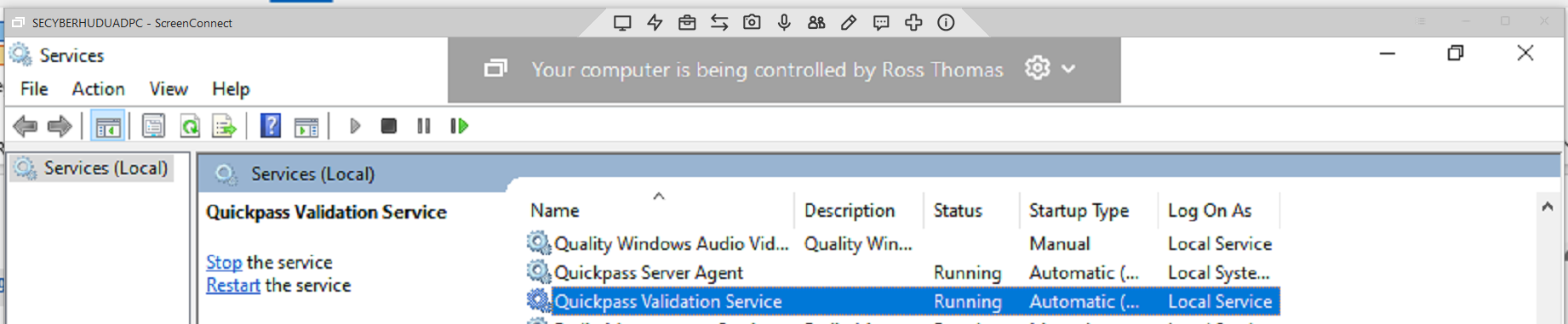Click the Stop the service link
The image size is (1568, 324).
(x=224, y=263)
